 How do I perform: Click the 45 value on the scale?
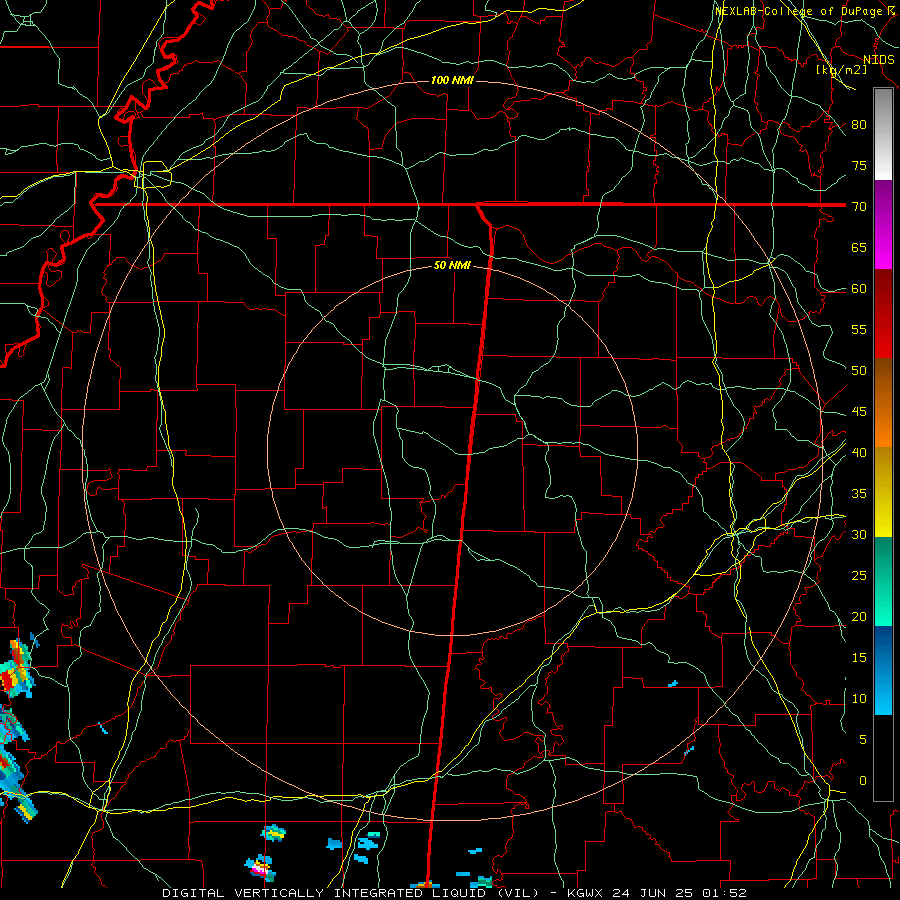pyautogui.click(x=859, y=412)
